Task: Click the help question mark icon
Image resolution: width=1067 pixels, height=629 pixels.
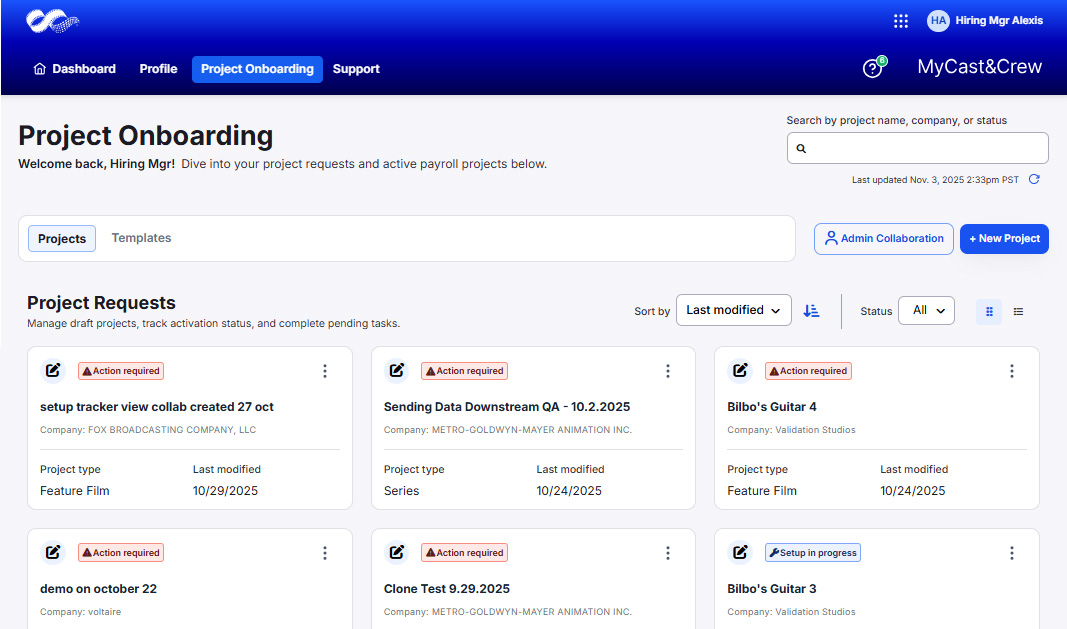Action: pos(872,68)
